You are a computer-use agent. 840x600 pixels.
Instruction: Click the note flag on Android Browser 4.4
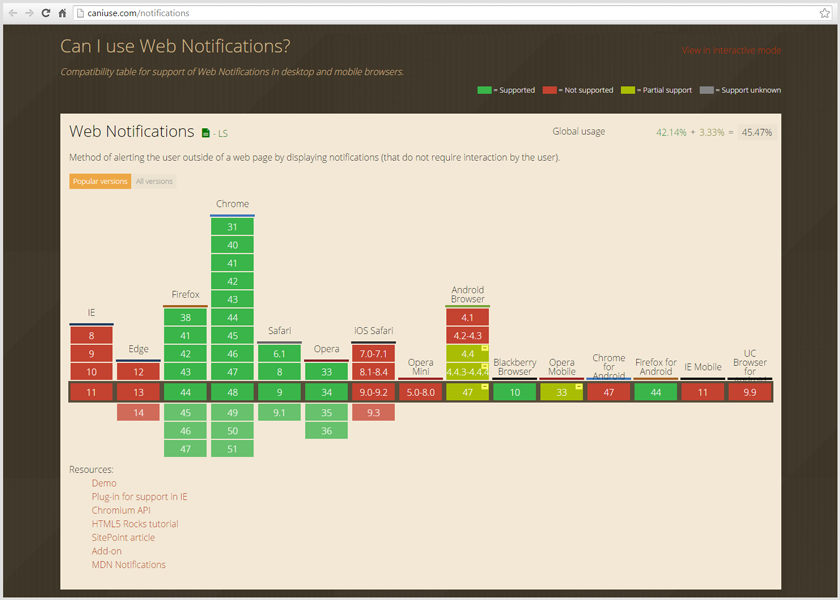(x=485, y=349)
